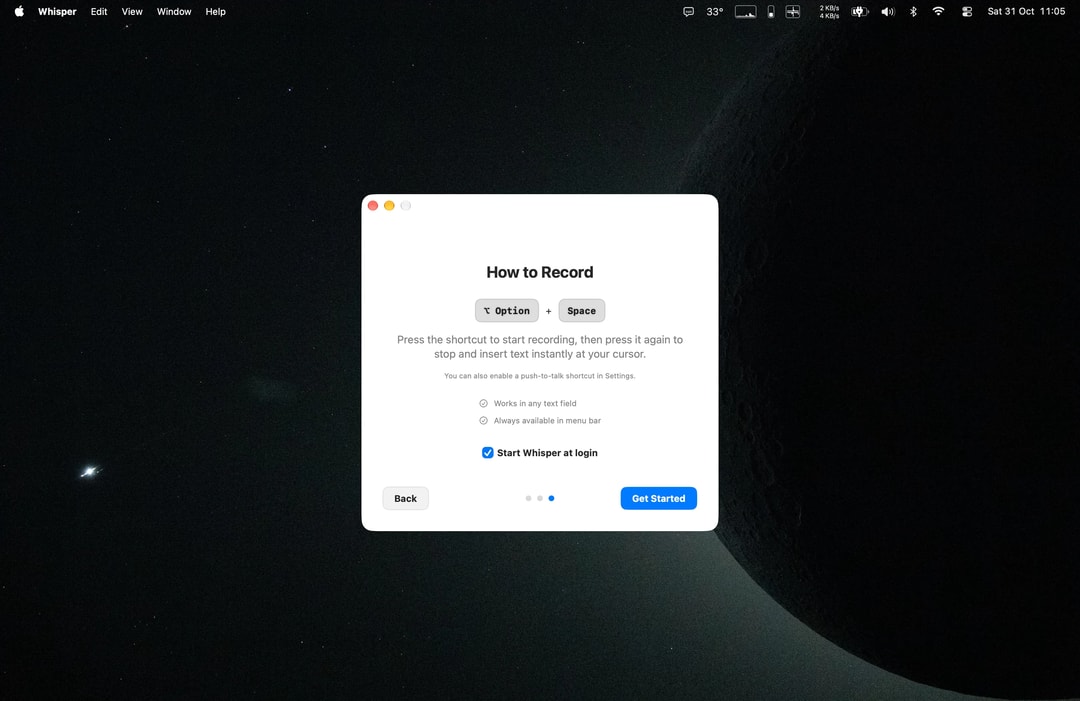Open the View menu
This screenshot has width=1080, height=701.
[132, 12]
